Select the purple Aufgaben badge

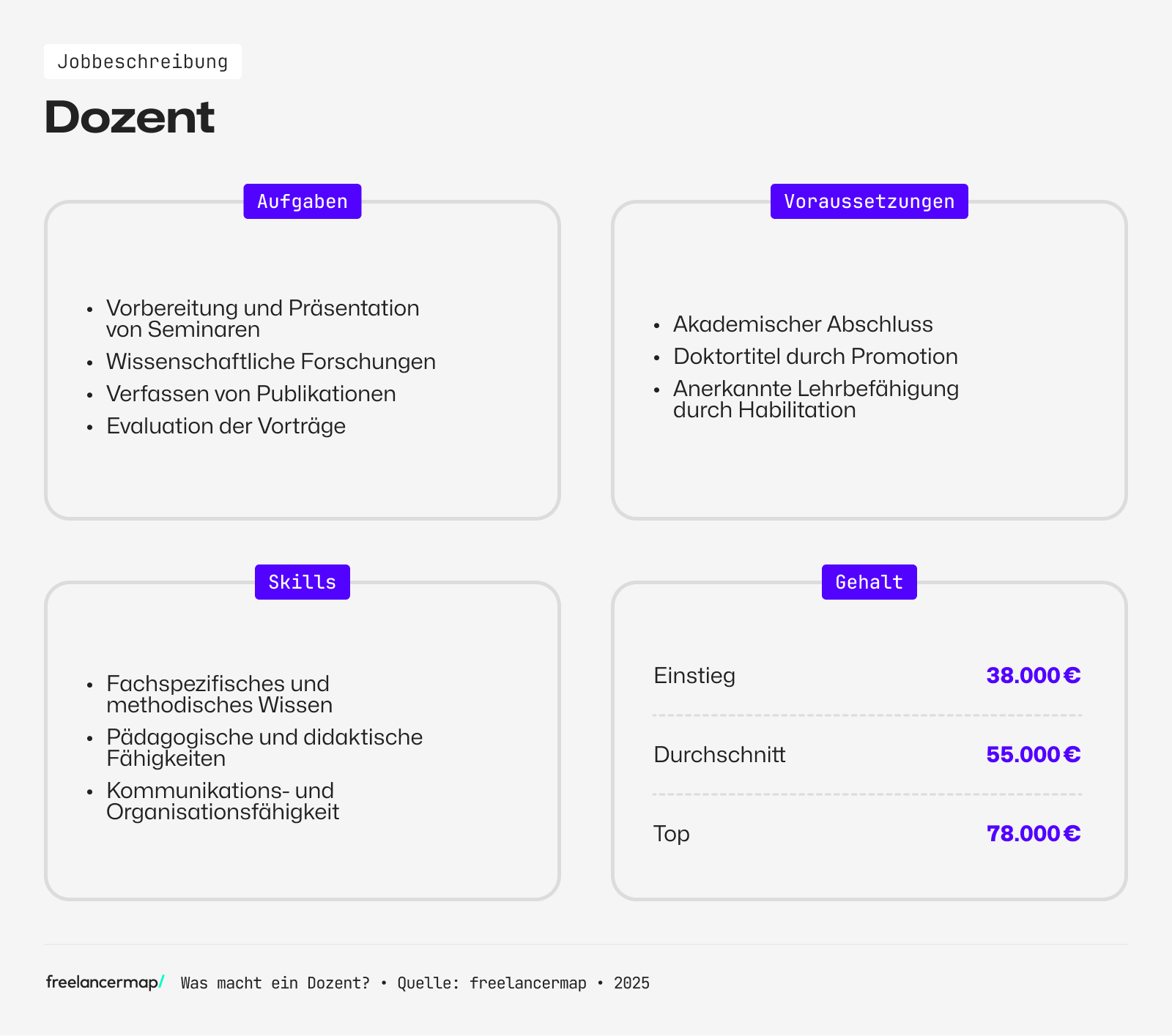(302, 201)
